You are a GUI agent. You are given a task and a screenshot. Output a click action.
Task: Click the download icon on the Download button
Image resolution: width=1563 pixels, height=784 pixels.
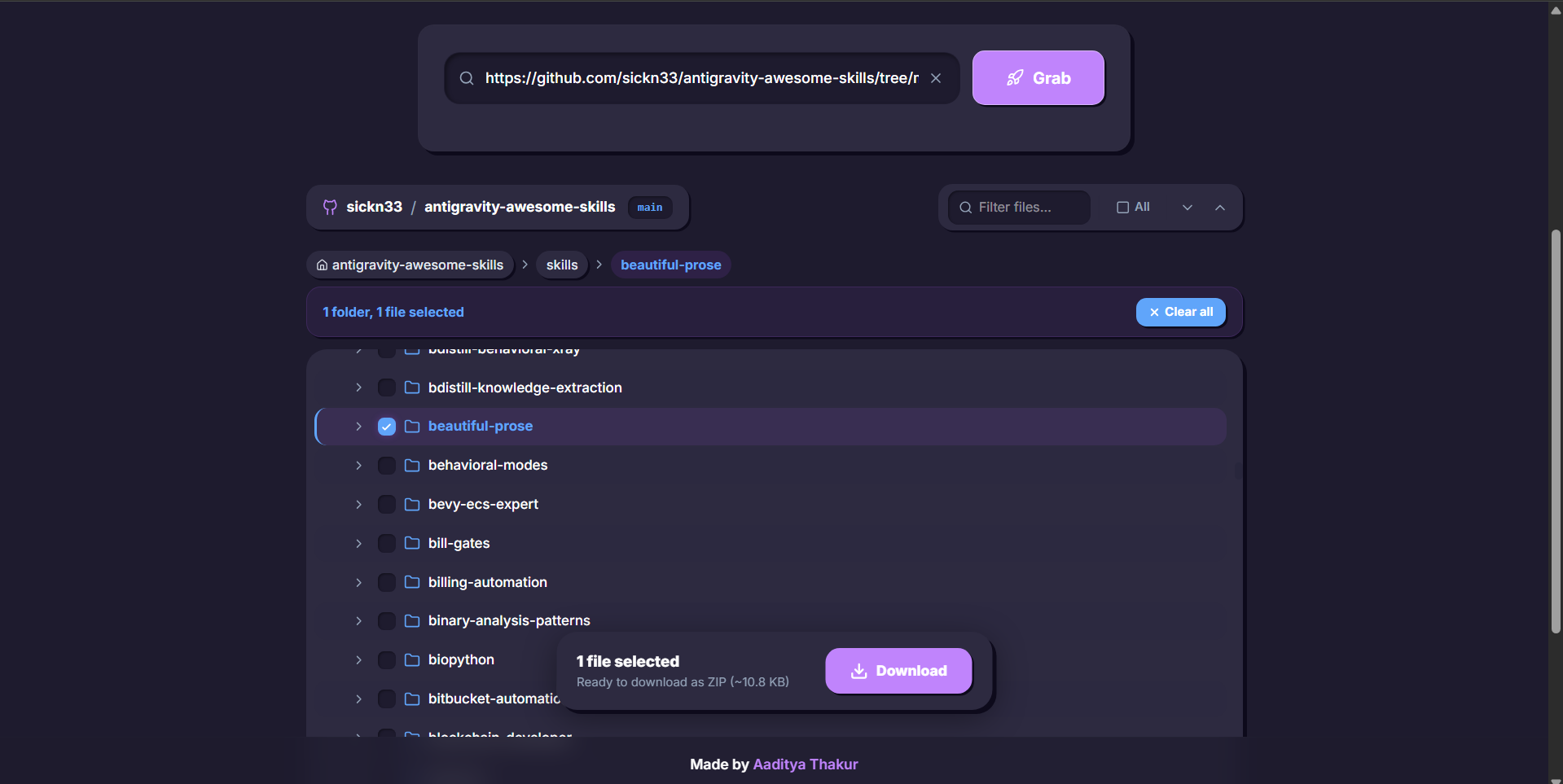[x=858, y=671]
